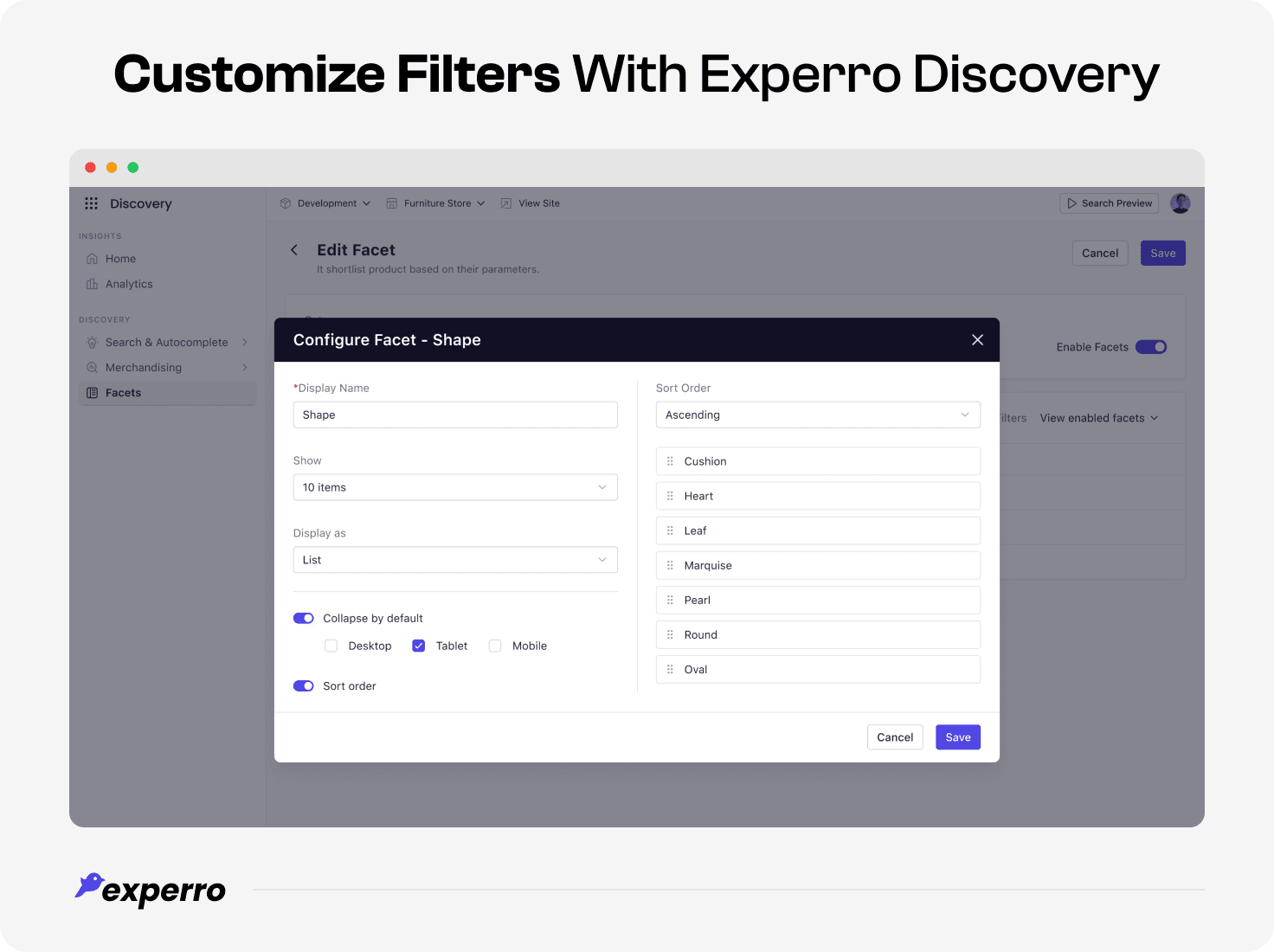Click the Analytics chart icon
Viewport: 1274px width, 952px height.
(92, 284)
